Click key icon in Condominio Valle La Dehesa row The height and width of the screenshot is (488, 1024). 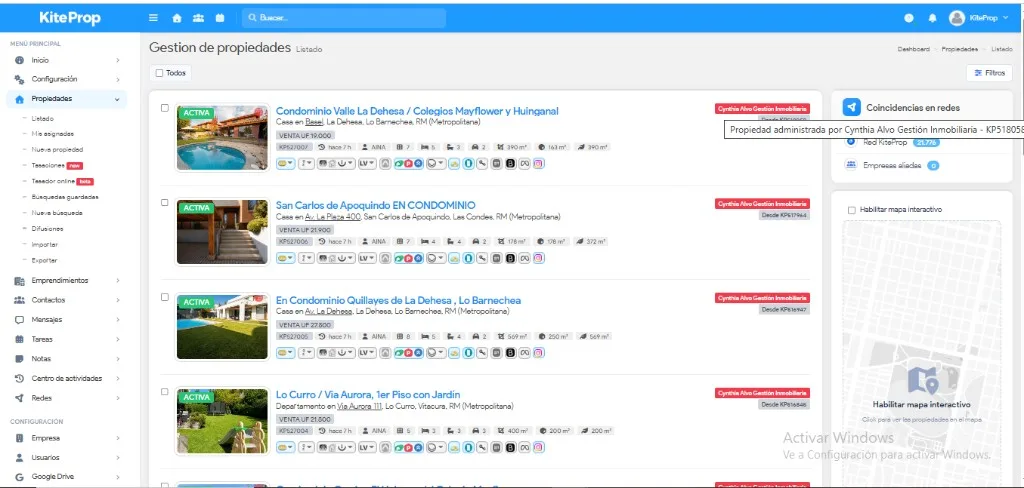click(483, 163)
